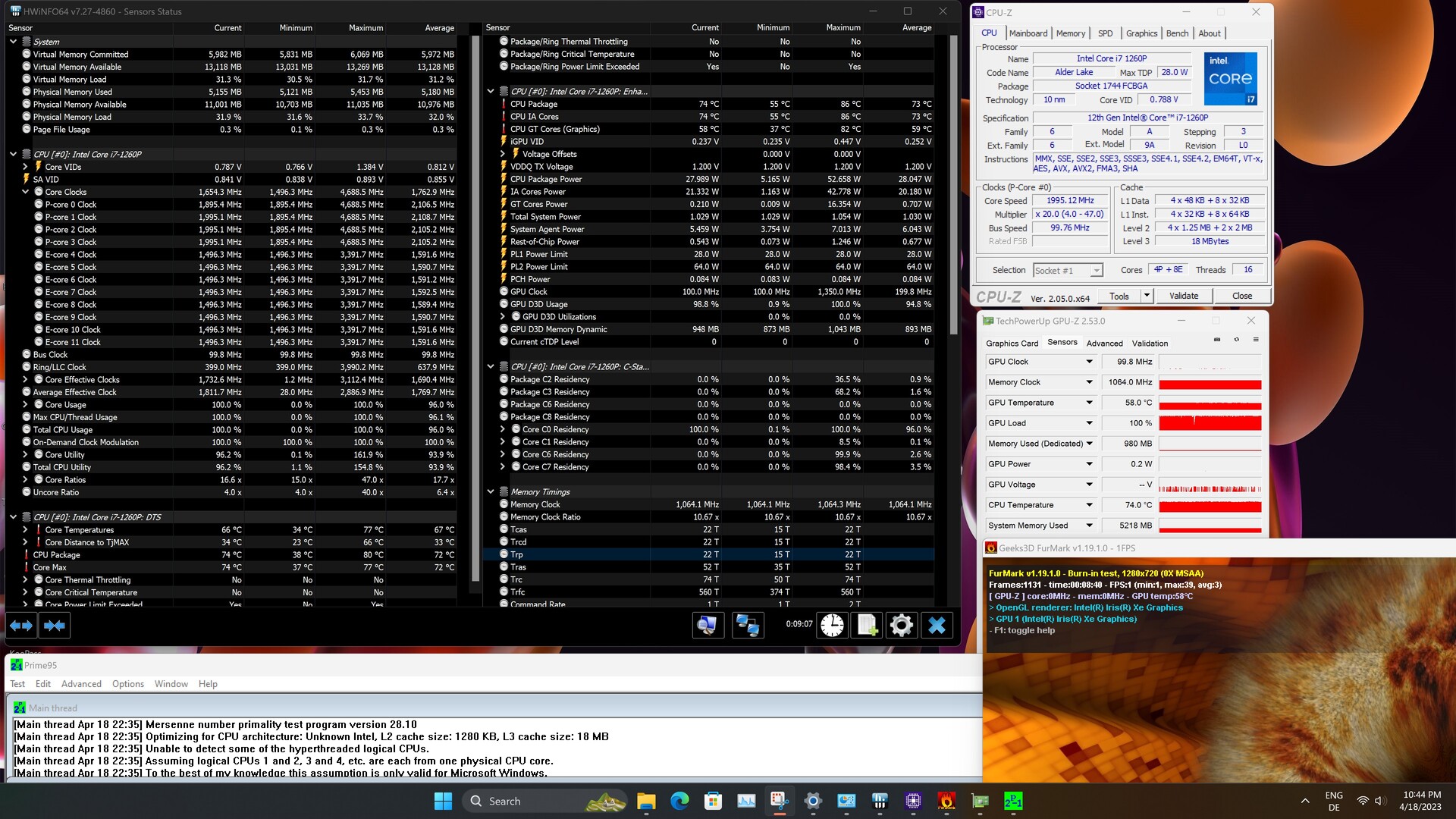This screenshot has width=1456, height=819.
Task: Click the left HWiNFO pane vertical scrollbar
Action: (x=475, y=303)
